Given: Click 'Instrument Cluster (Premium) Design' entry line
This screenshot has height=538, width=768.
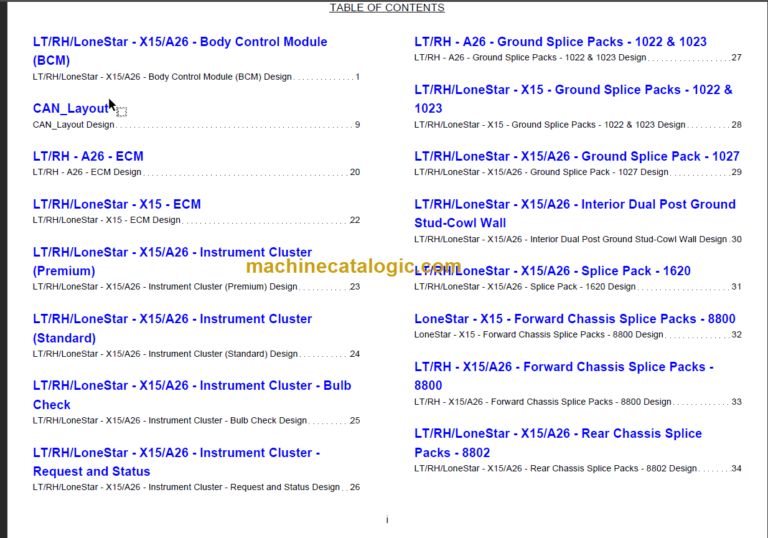Looking at the screenshot, I should (196, 287).
